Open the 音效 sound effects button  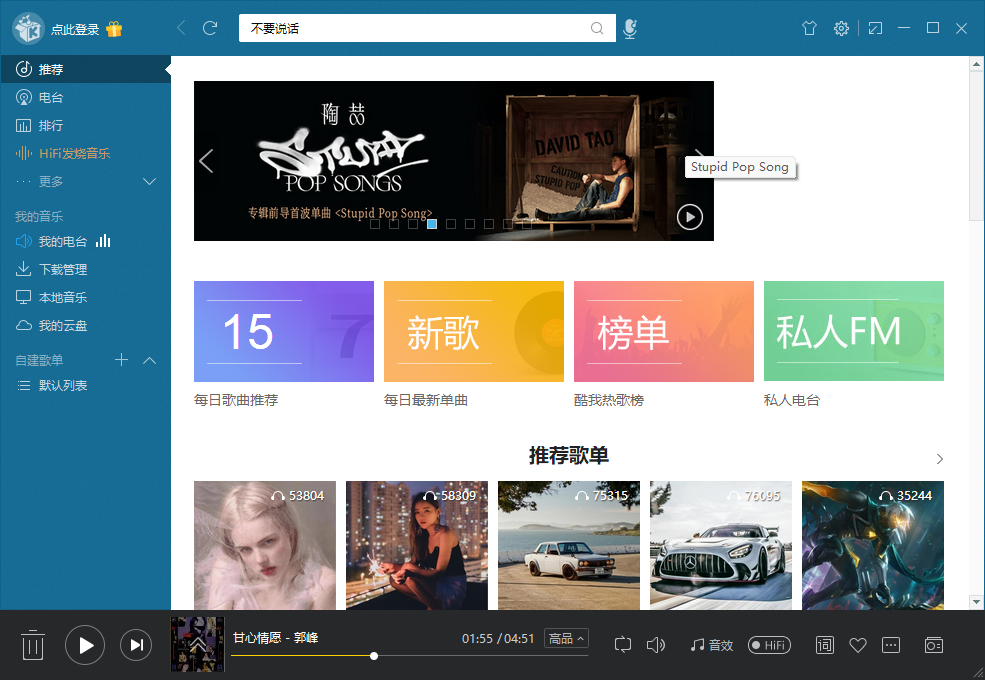(x=712, y=645)
